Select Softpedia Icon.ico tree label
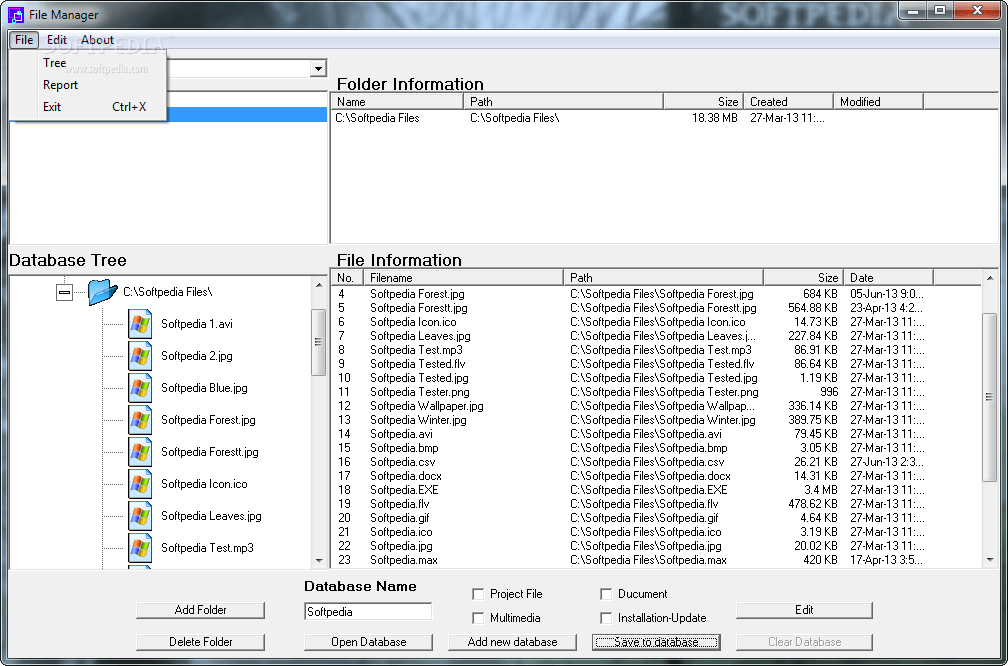 click(x=204, y=484)
